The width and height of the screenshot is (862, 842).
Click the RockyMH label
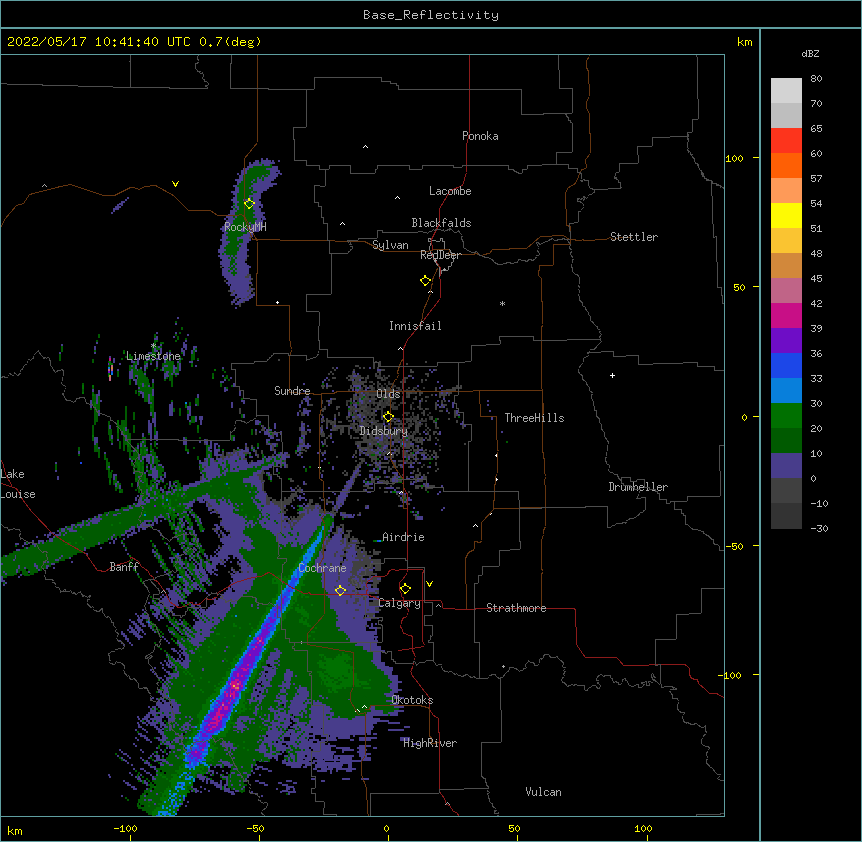(x=245, y=227)
